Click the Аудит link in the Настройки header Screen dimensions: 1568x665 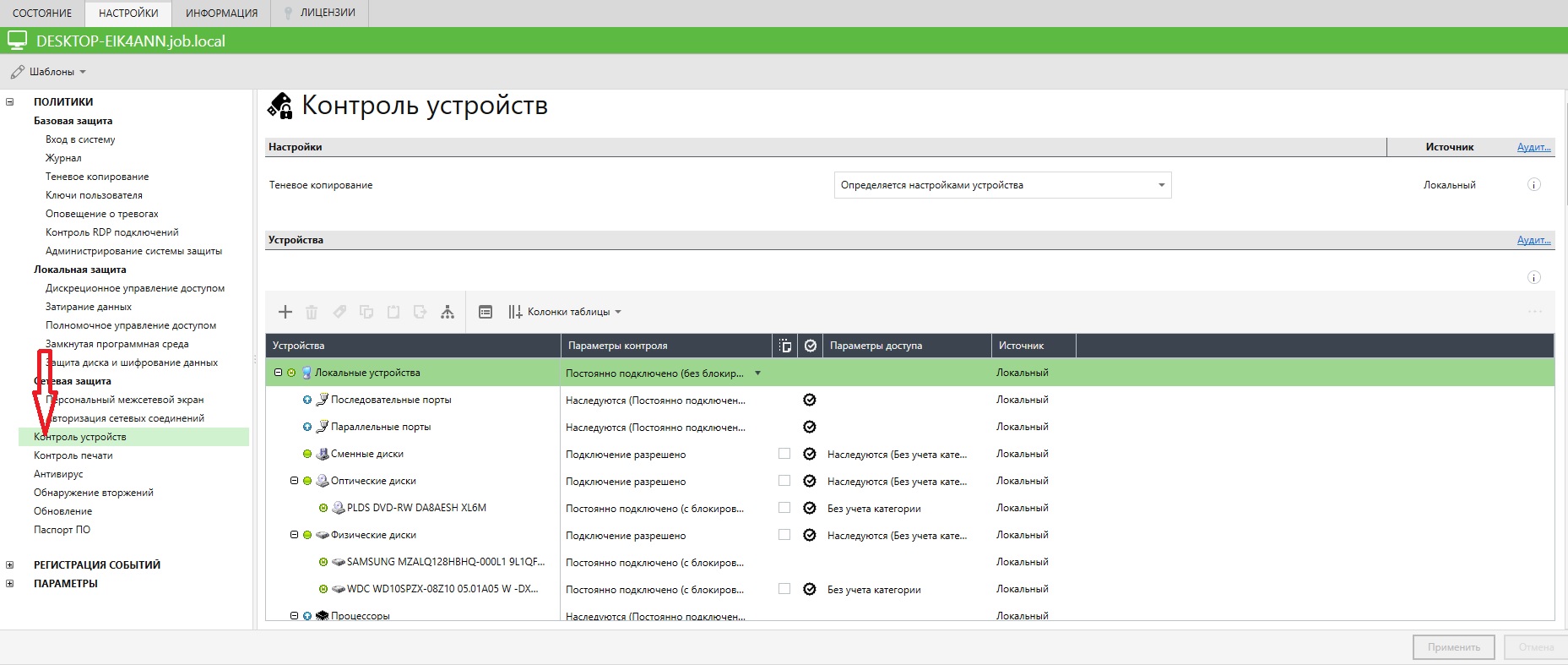tap(1533, 147)
